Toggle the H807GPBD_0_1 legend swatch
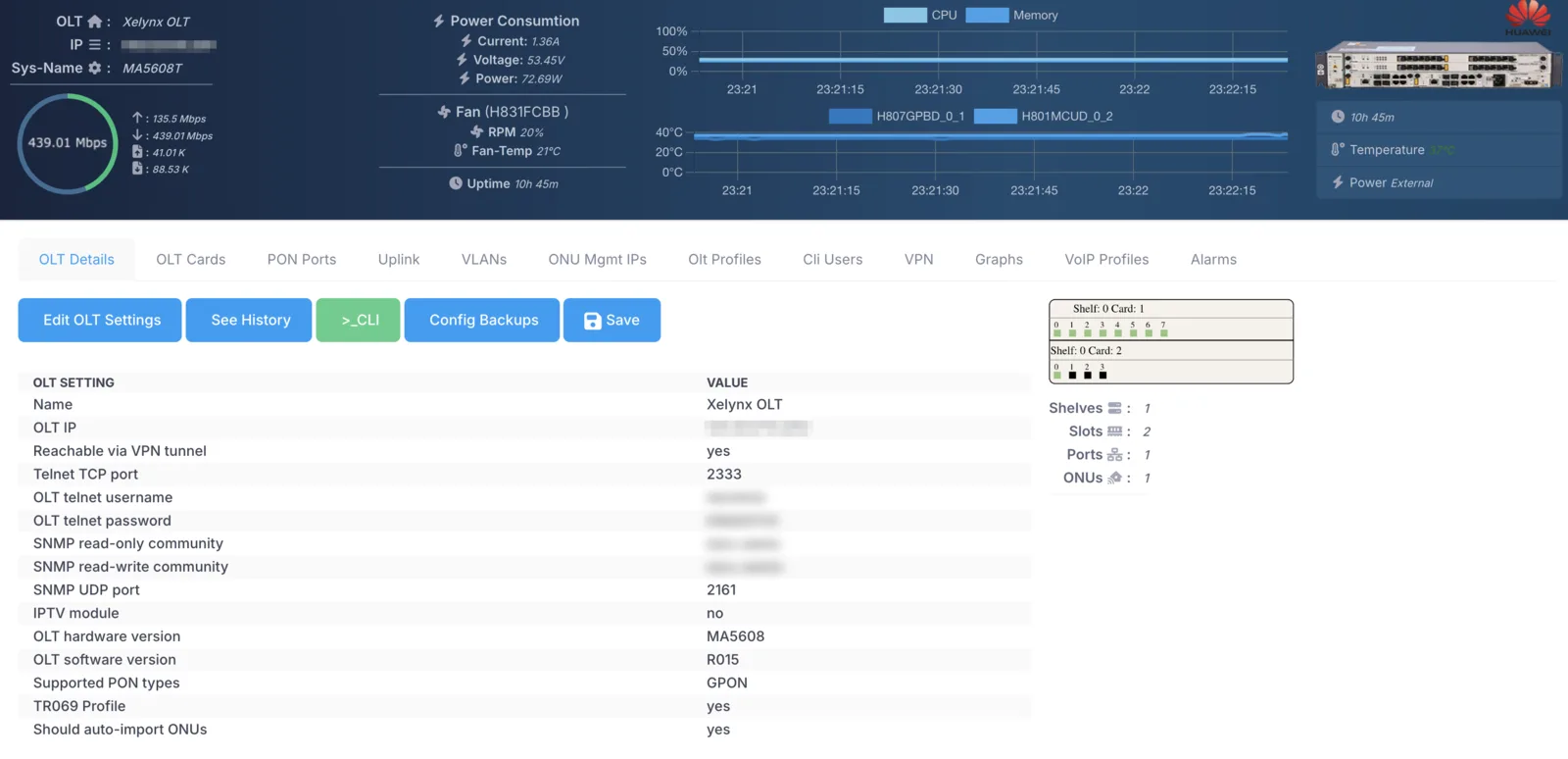 850,116
